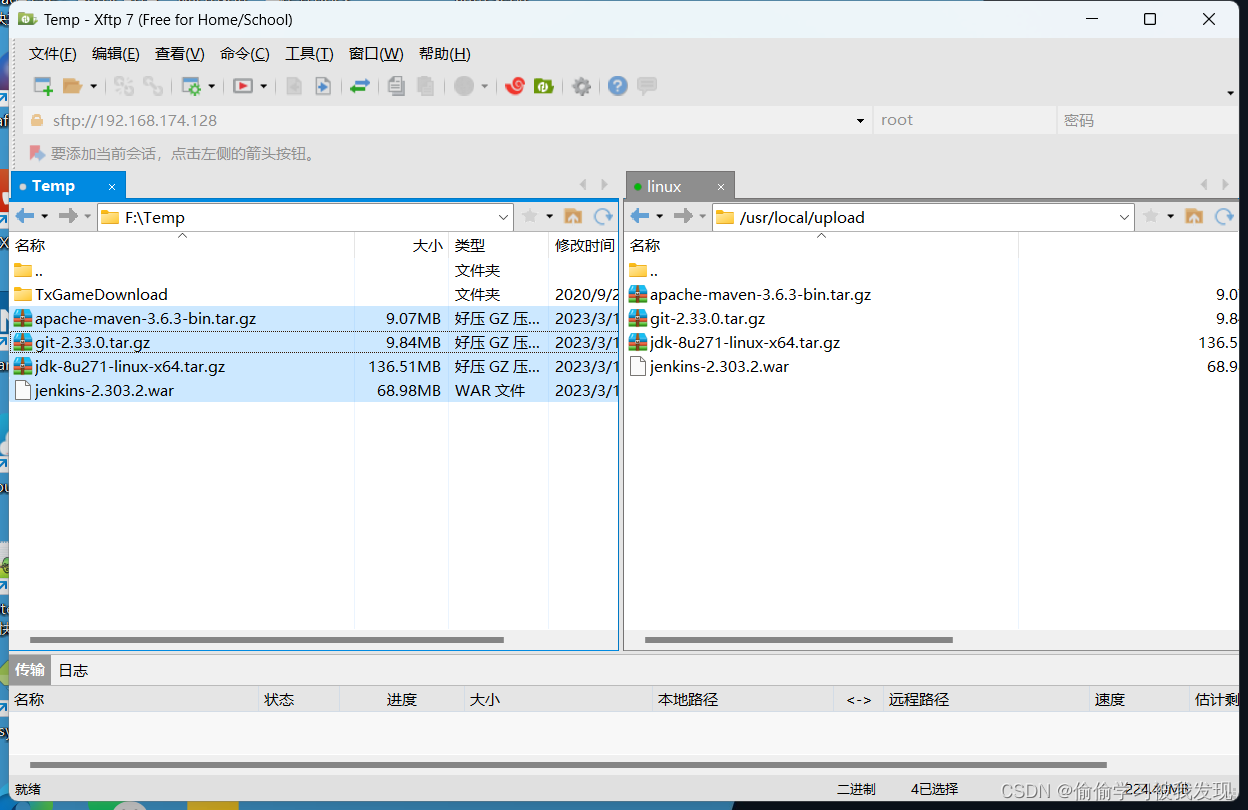
Task: Open the 命令(C) menu
Action: tap(245, 54)
